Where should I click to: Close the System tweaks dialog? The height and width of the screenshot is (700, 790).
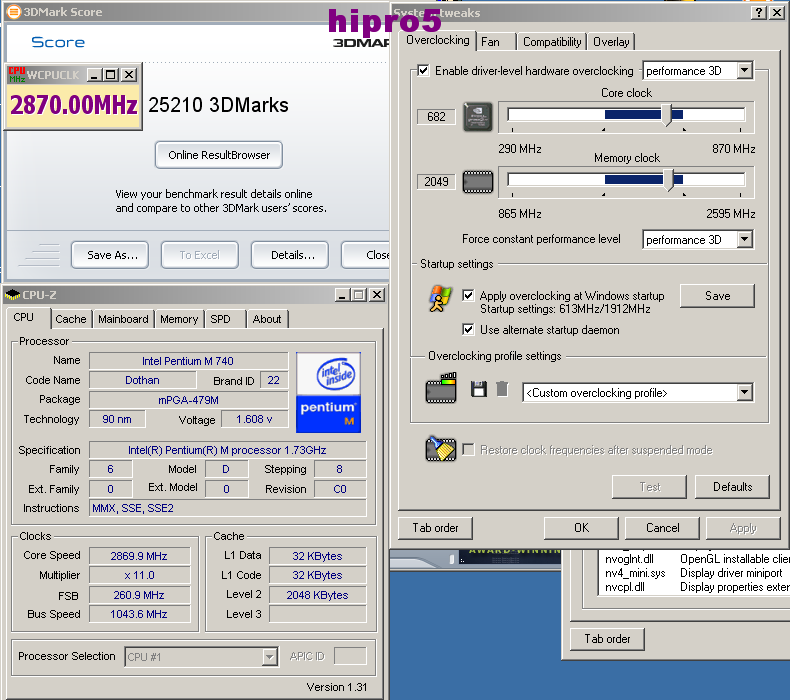777,13
